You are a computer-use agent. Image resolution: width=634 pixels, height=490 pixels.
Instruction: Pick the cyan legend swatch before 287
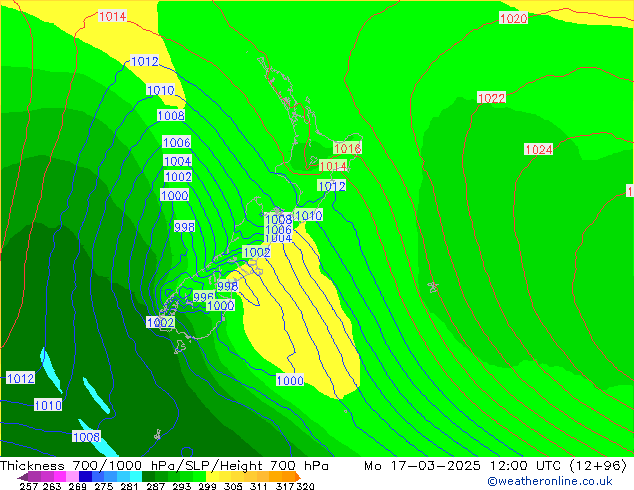(x=136, y=476)
